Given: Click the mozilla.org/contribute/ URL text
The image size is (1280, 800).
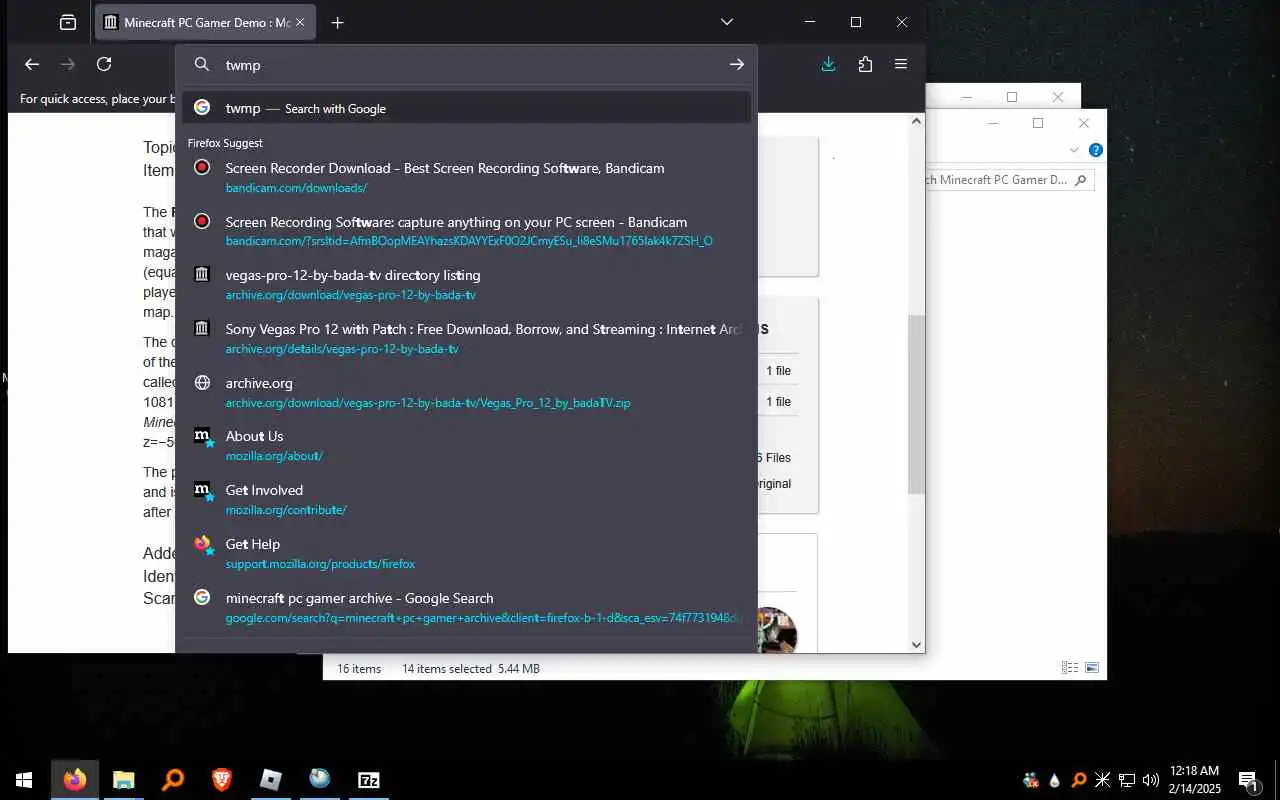Looking at the screenshot, I should 286,510.
